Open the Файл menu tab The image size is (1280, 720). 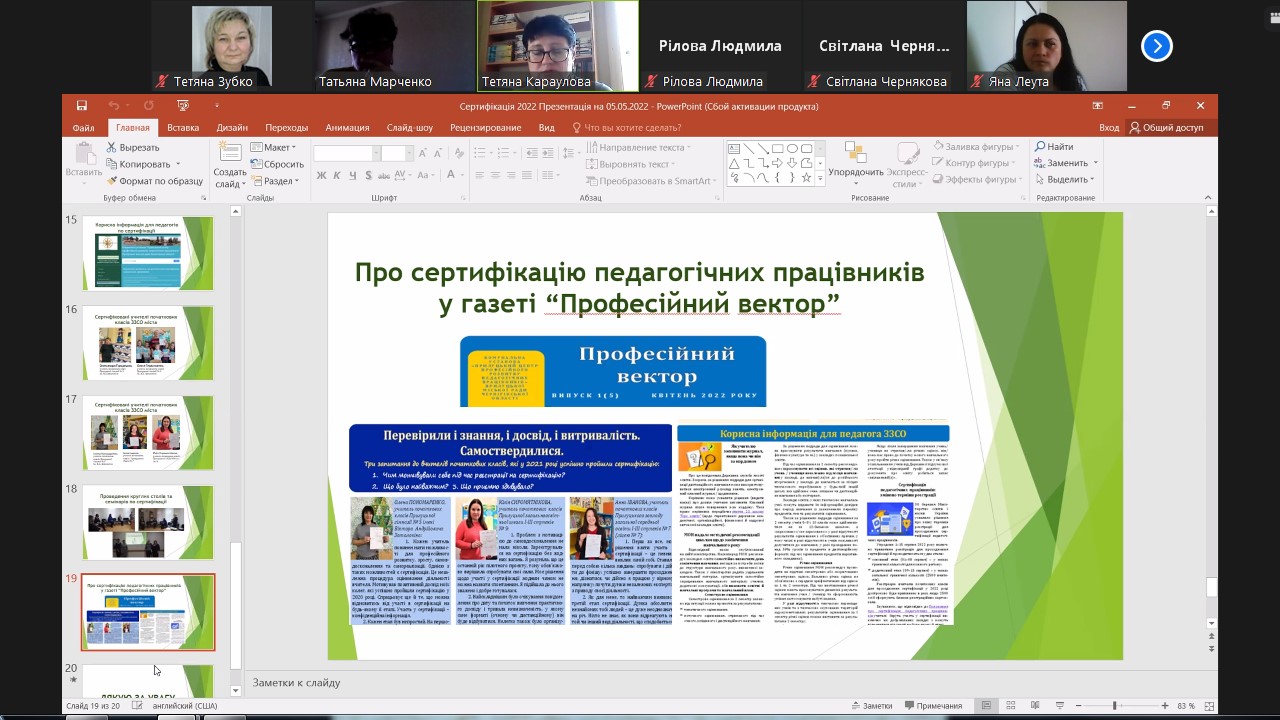pos(83,127)
